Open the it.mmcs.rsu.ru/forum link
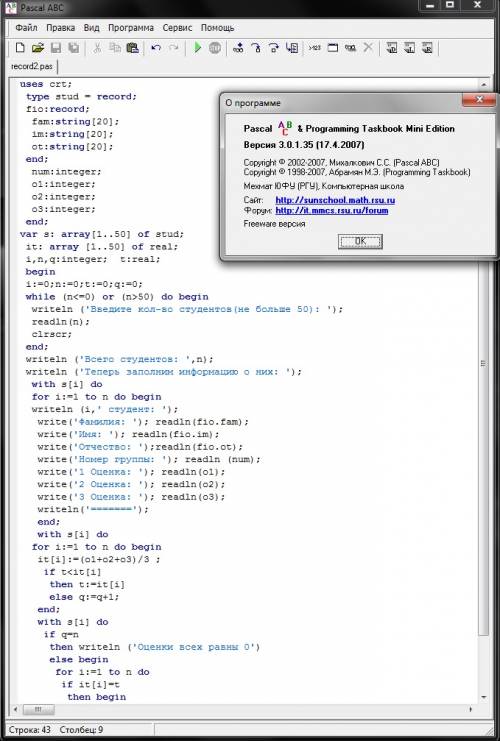The width and height of the screenshot is (500, 741). (332, 210)
